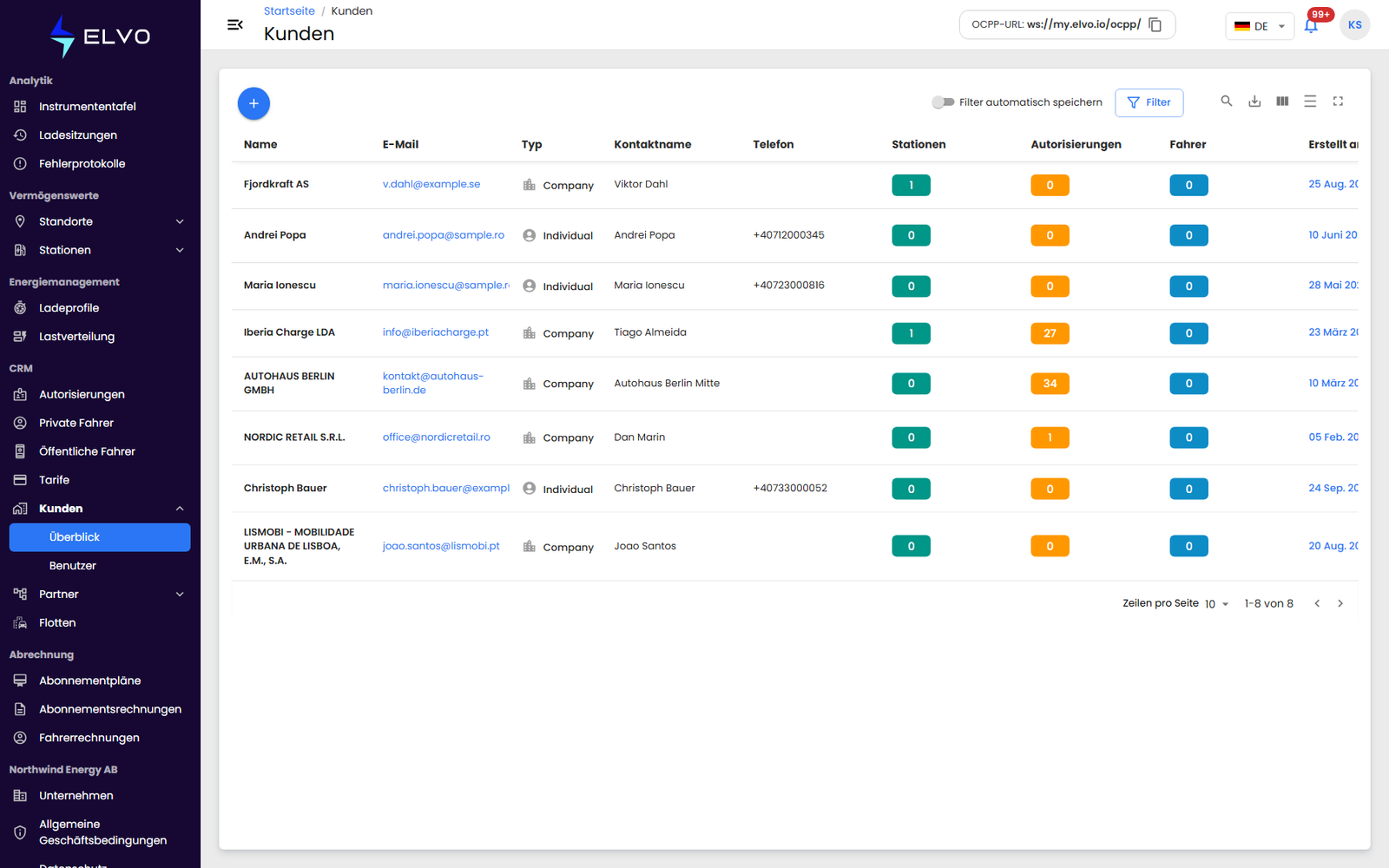Go to next page of customers

1340,603
